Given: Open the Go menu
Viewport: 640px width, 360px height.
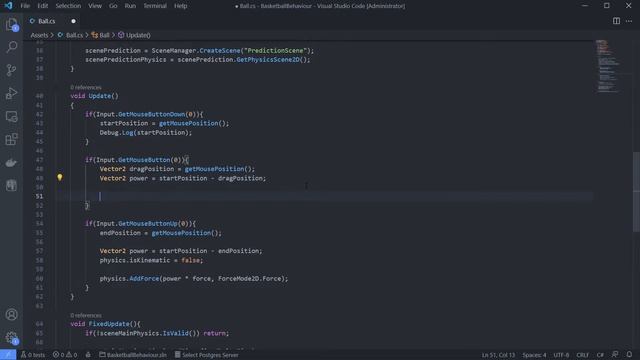Looking at the screenshot, I should pos(113,6).
